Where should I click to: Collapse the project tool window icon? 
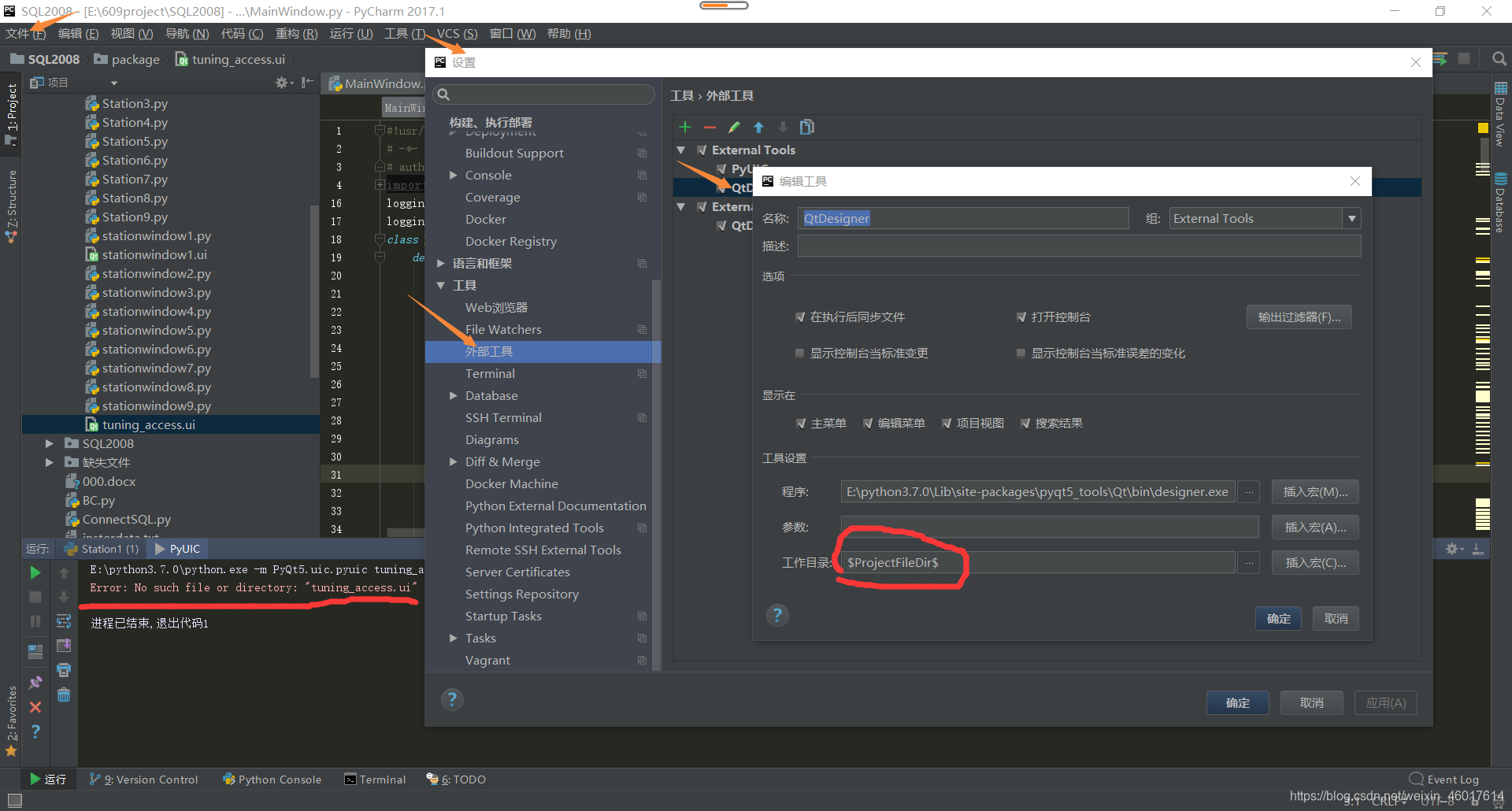(x=307, y=83)
